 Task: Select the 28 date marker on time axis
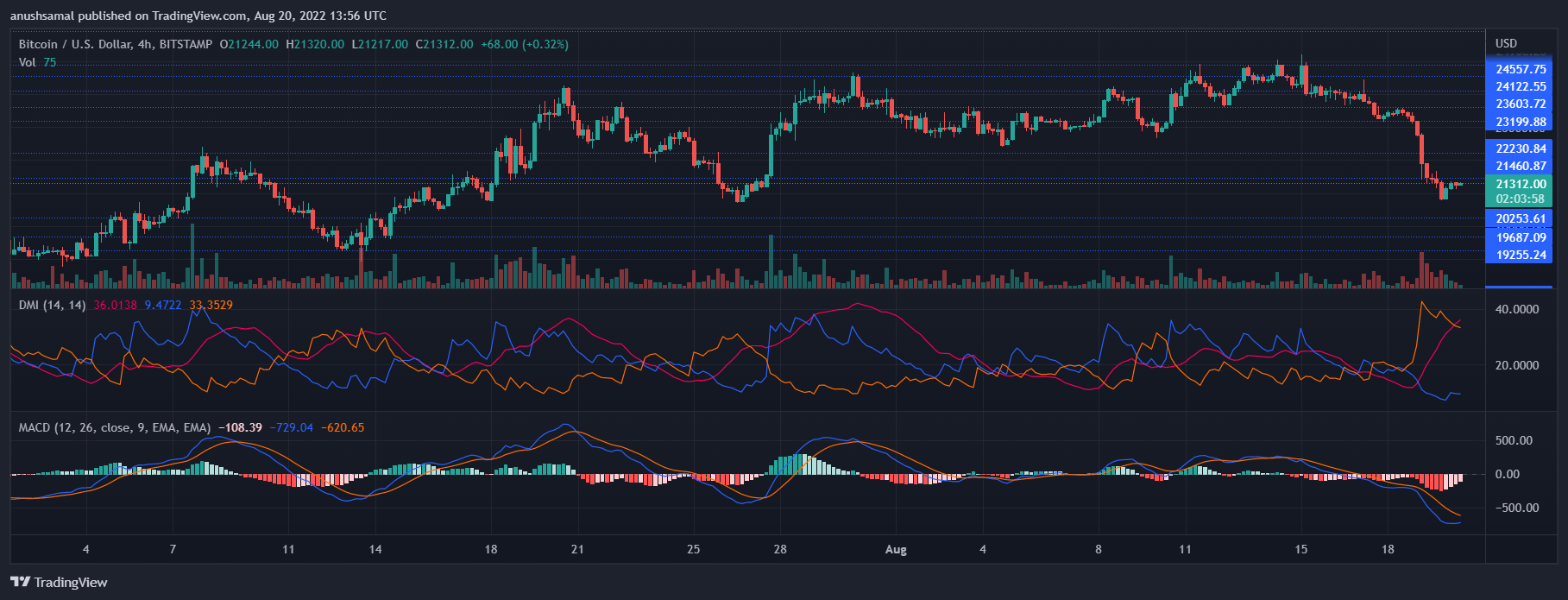point(779,549)
